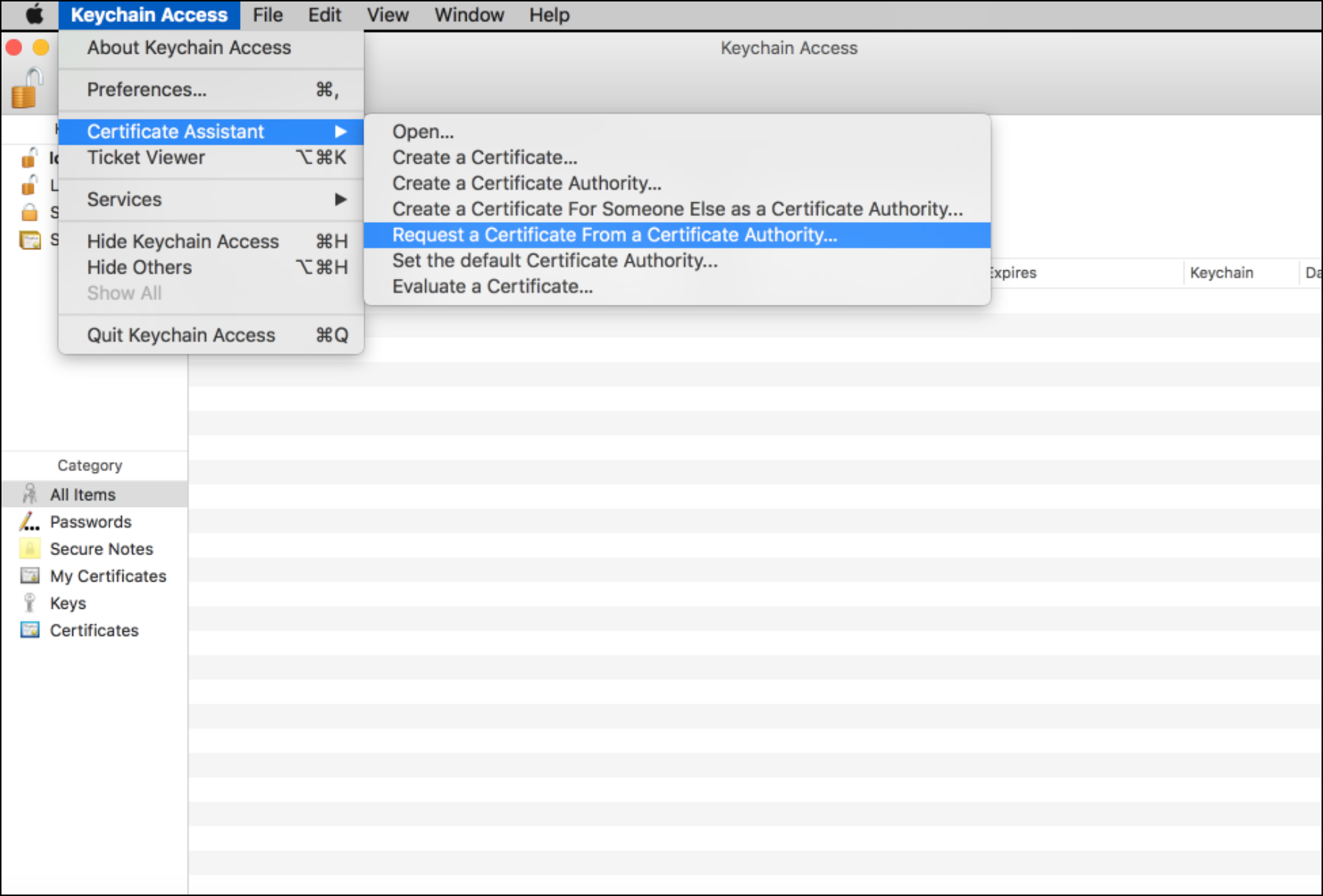Open the Help menu
This screenshot has height=896, width=1323.
(549, 15)
